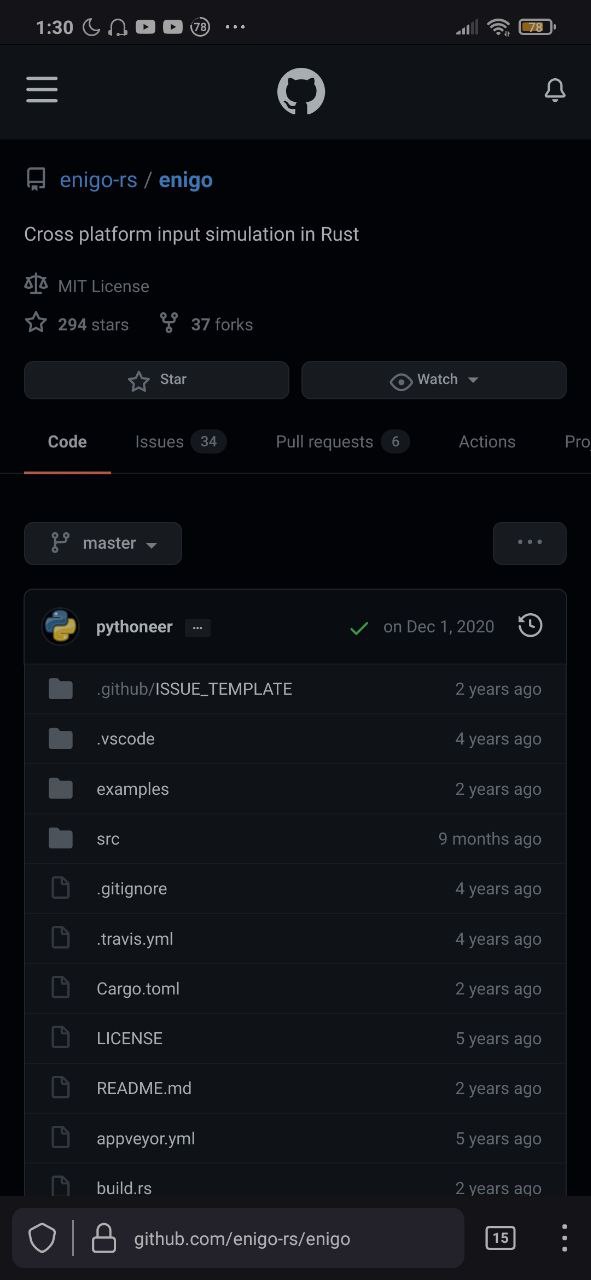Click '9 months ago' on src row
Viewport: 591px width, 1280px height.
pos(490,839)
